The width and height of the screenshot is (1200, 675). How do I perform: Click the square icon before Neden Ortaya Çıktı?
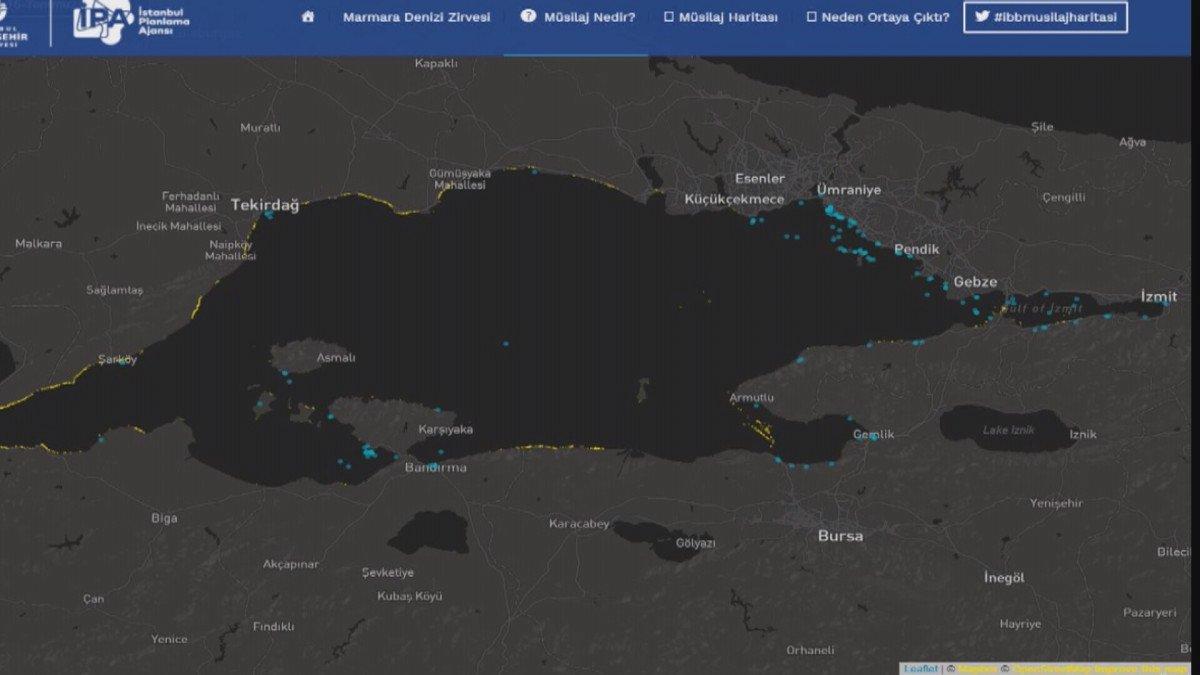point(812,17)
